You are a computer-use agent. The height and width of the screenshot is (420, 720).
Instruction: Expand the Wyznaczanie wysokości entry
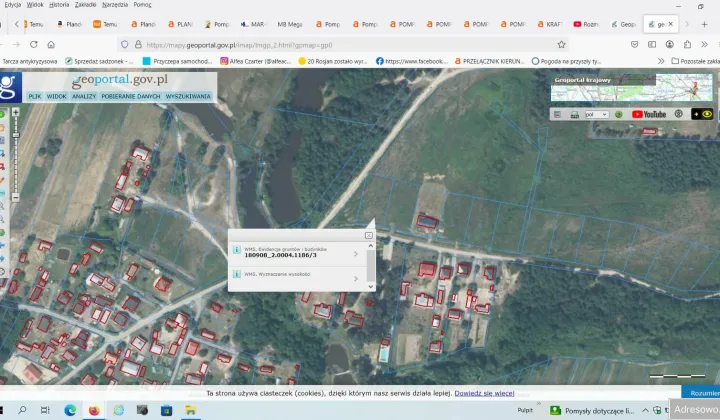pyautogui.click(x=356, y=279)
